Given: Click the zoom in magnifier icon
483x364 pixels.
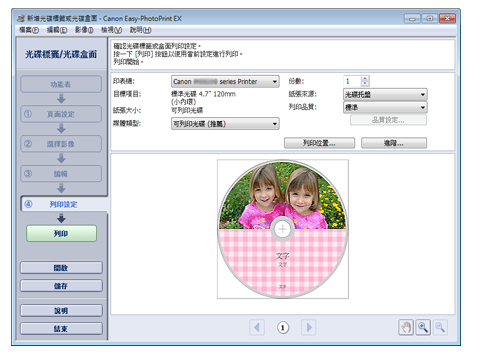Looking at the screenshot, I should (x=423, y=327).
